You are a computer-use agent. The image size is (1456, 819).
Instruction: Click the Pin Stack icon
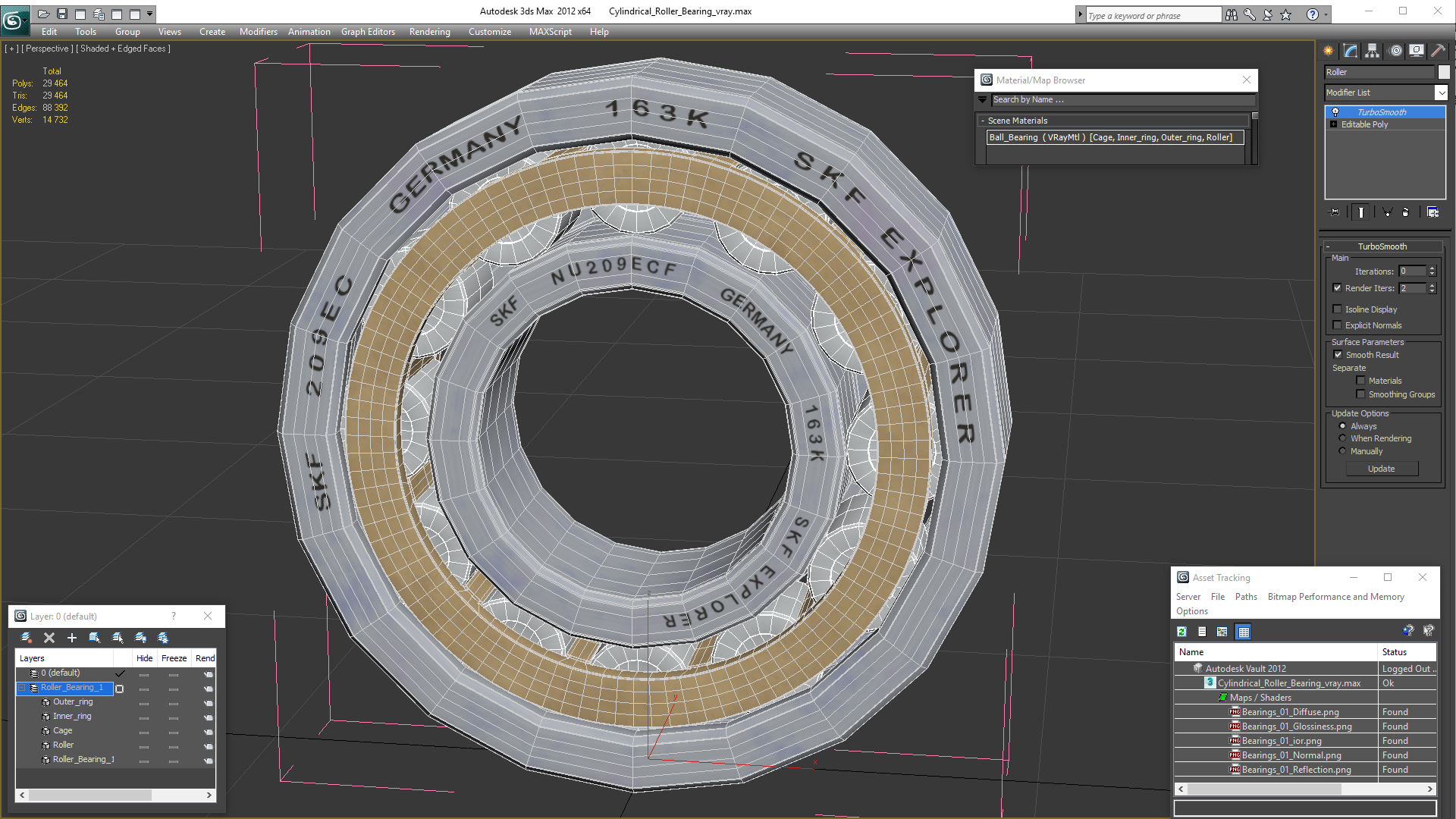[1335, 212]
